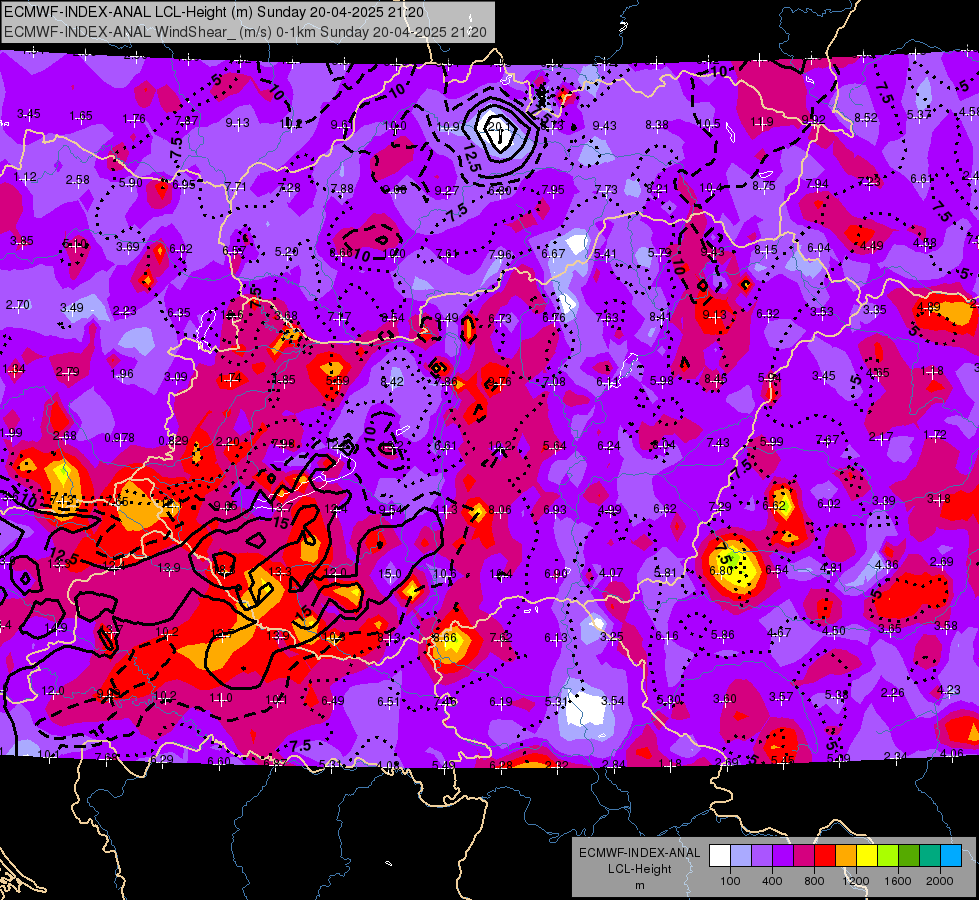979x900 pixels.
Task: Click the legend label "800"
Action: click(x=814, y=881)
